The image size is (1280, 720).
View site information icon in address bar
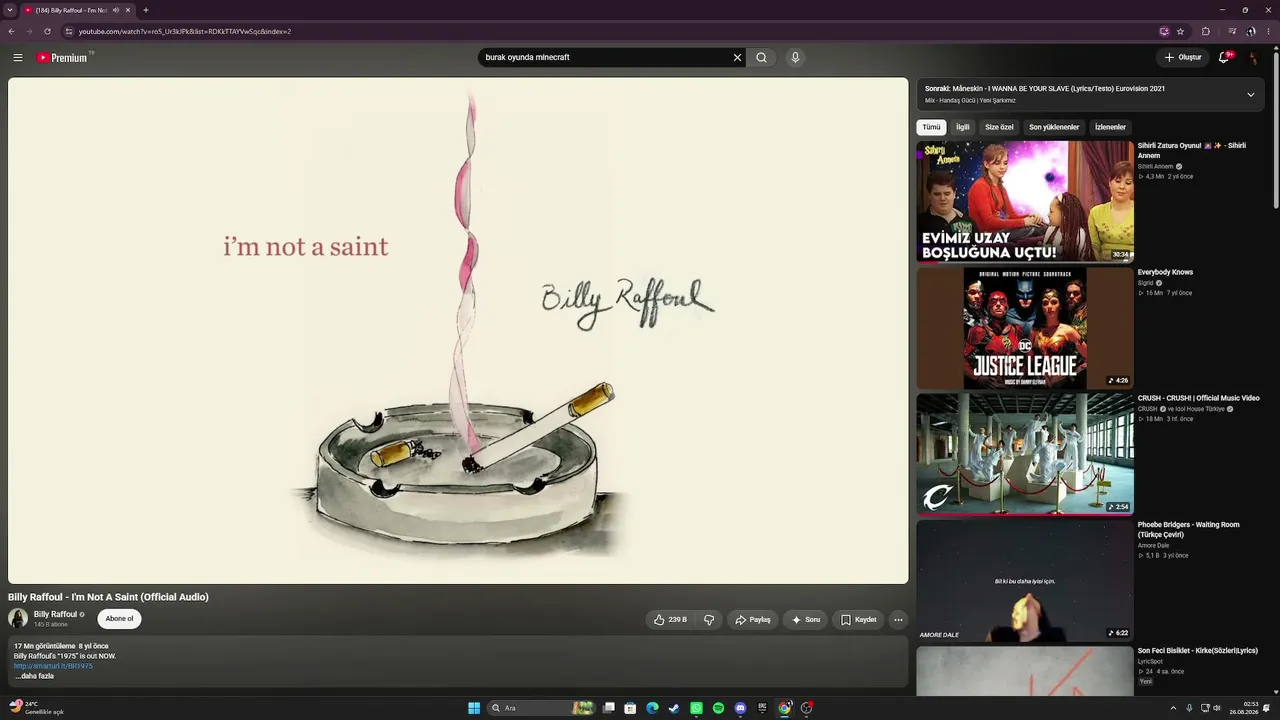68,31
